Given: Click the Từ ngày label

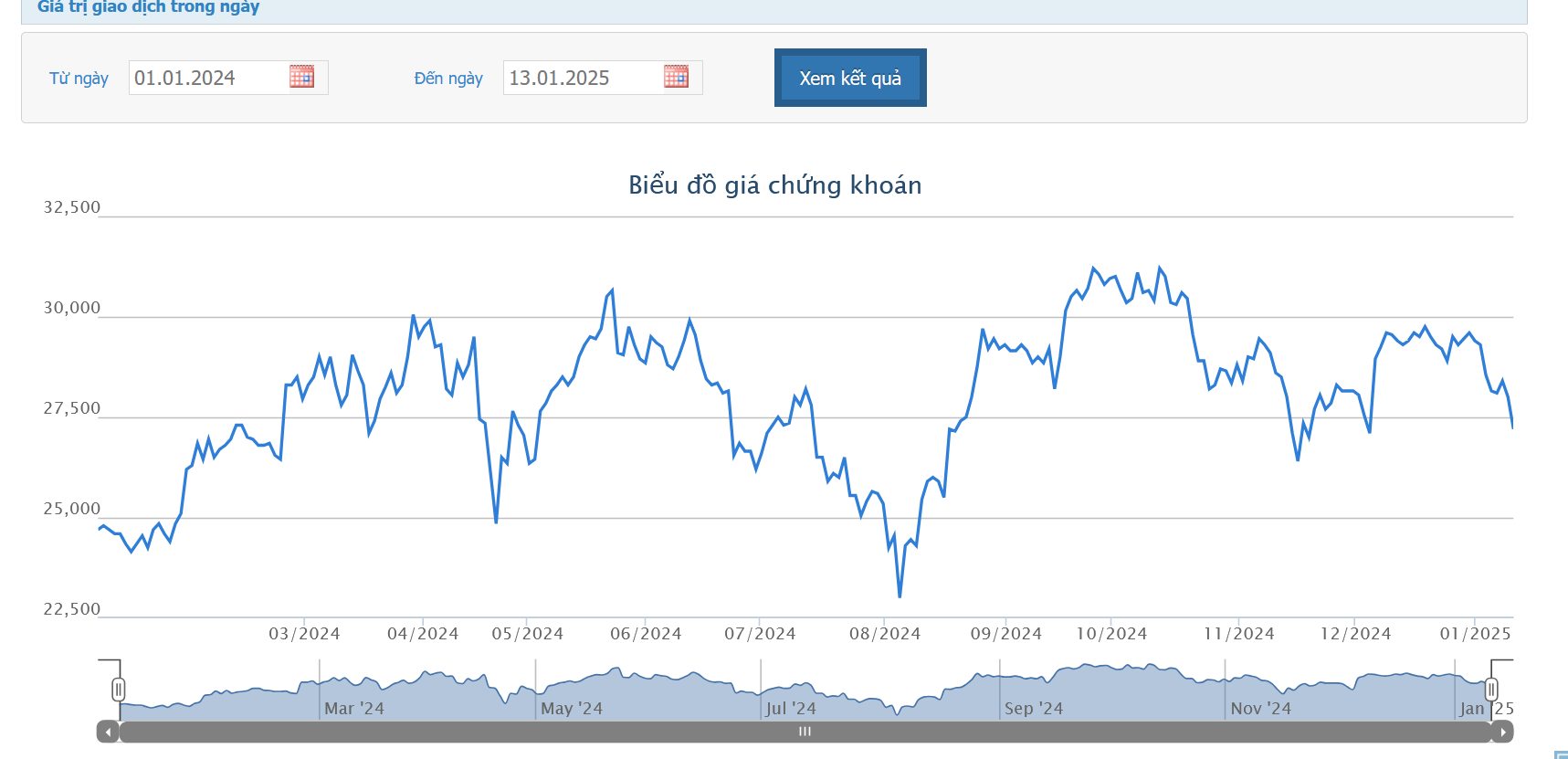Looking at the screenshot, I should click(79, 79).
